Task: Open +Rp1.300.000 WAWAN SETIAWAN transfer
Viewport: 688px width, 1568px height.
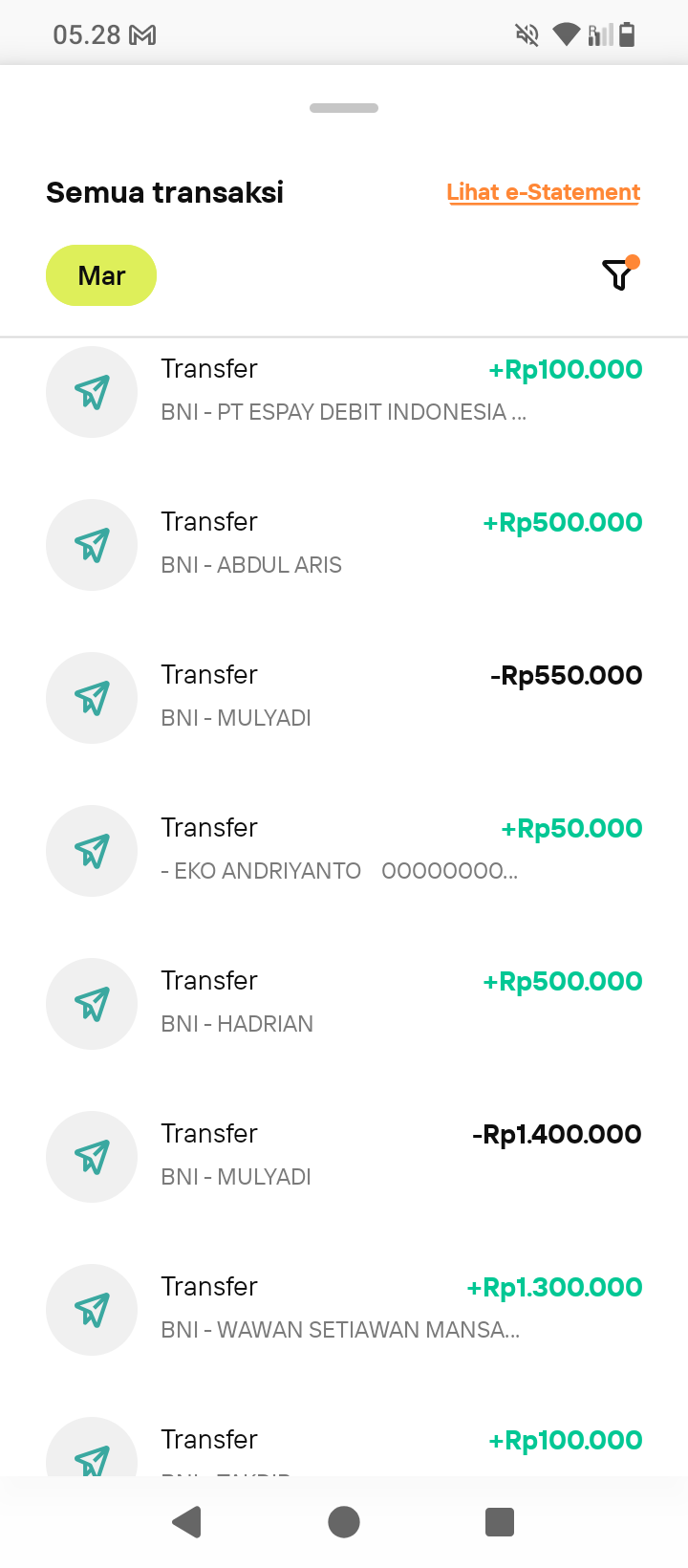Action: click(344, 1310)
